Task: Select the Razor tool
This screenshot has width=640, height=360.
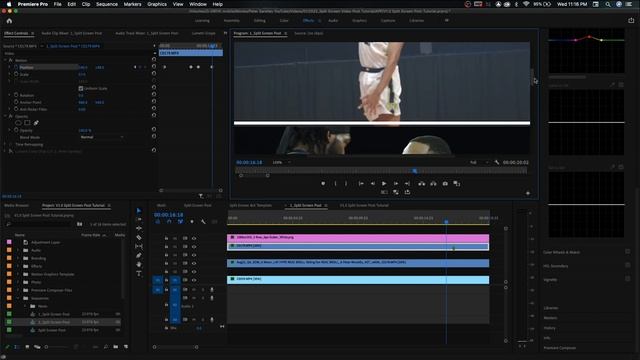Action: pyautogui.click(x=139, y=238)
